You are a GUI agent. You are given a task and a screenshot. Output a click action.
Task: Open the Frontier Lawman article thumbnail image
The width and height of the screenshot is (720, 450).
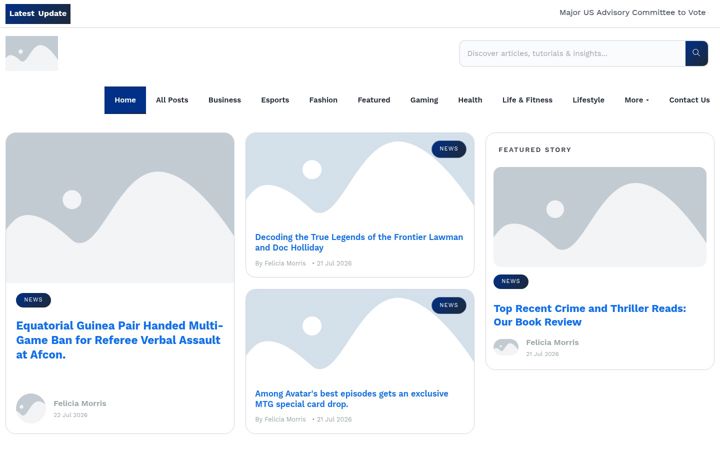click(x=360, y=179)
